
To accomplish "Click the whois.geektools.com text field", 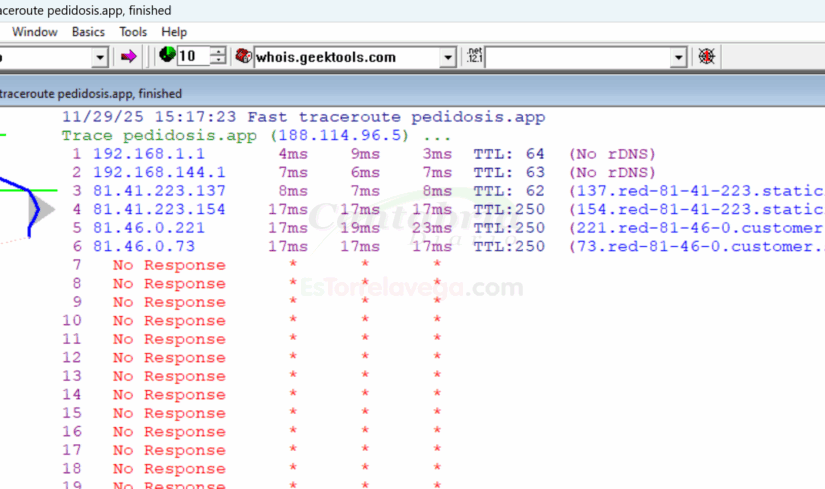I will [x=347, y=57].
